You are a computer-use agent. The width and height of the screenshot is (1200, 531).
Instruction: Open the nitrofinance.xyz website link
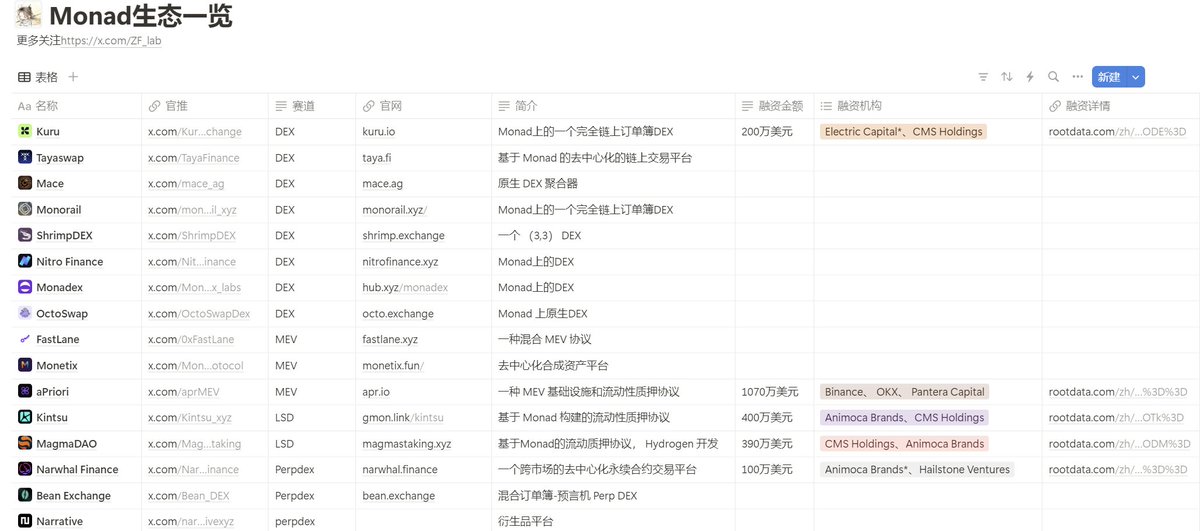400,261
